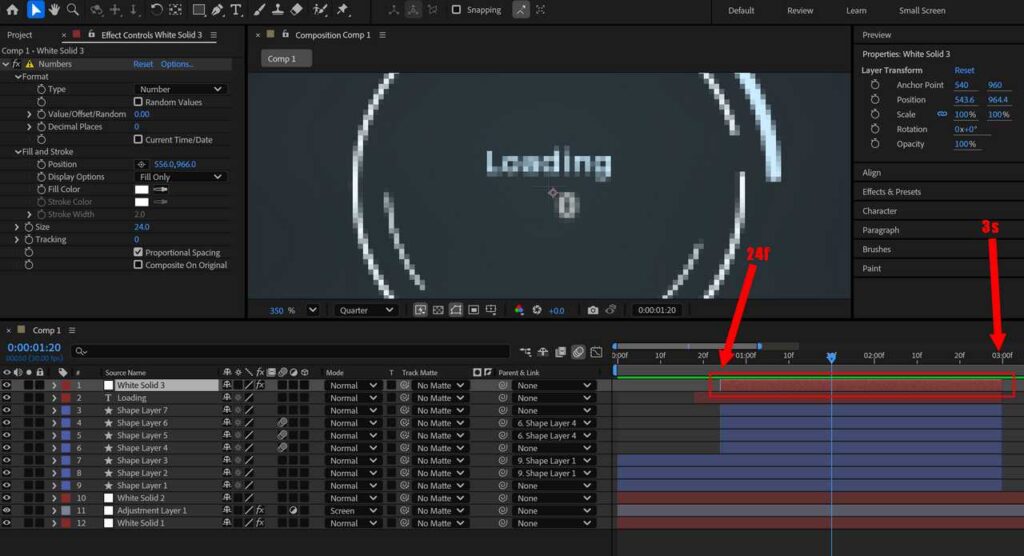Screen dimensions: 1024x556
Task: Open grid and guide options icon
Action: pyautogui.click(x=491, y=310)
